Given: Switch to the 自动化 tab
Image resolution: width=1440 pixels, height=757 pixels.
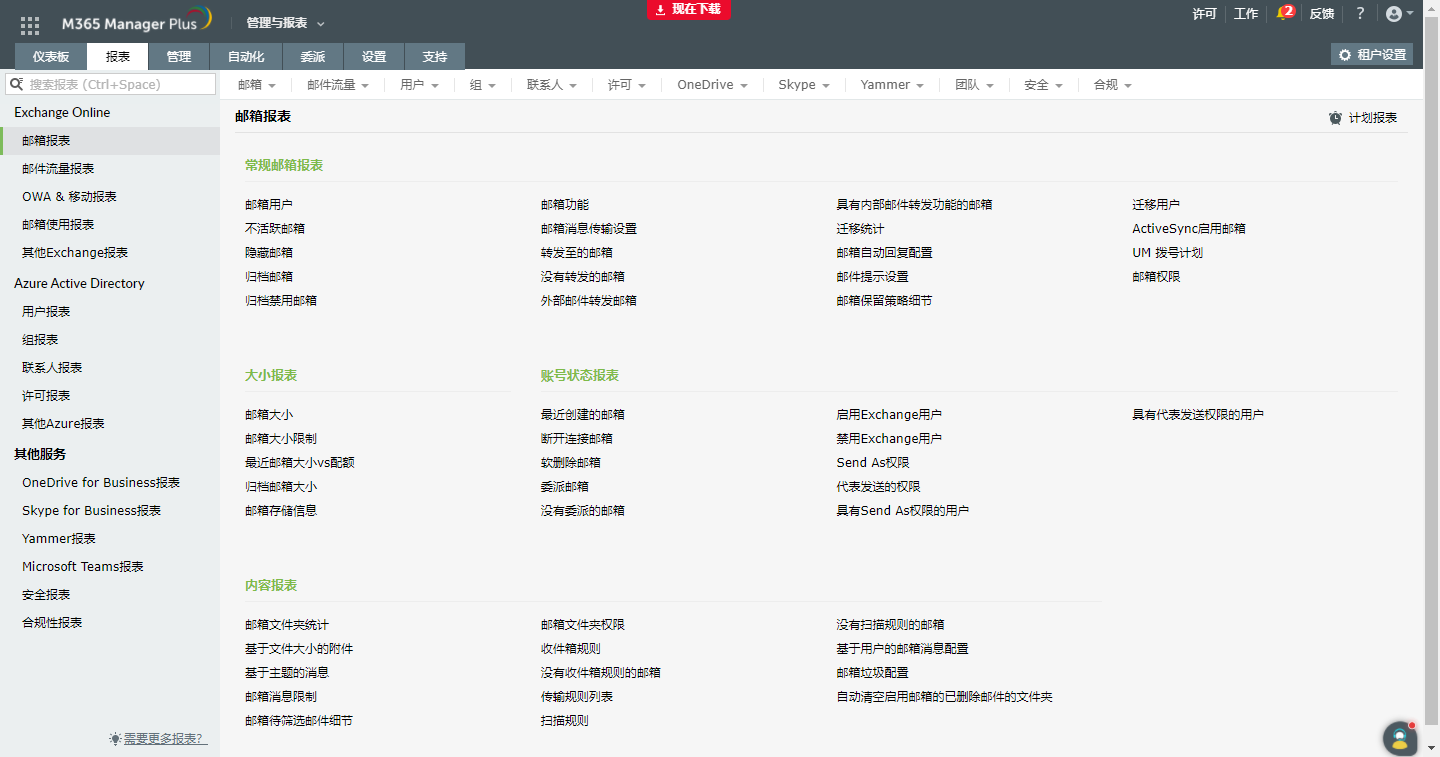Looking at the screenshot, I should tap(246, 57).
